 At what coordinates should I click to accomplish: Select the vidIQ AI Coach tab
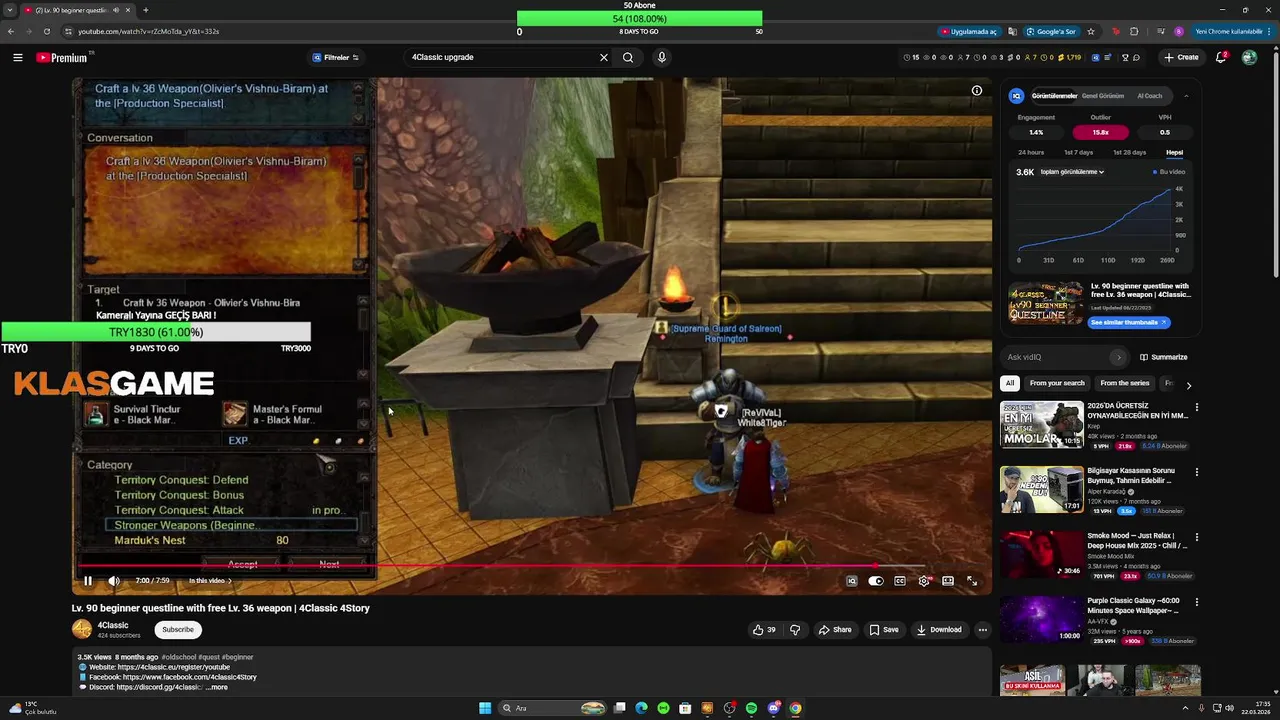1150,96
